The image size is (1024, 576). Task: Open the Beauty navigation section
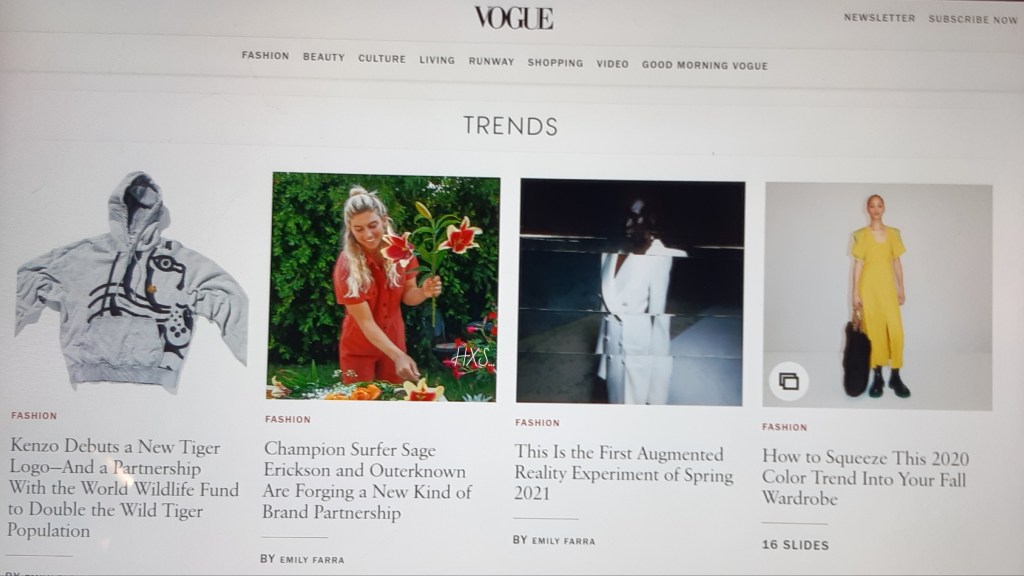(324, 57)
